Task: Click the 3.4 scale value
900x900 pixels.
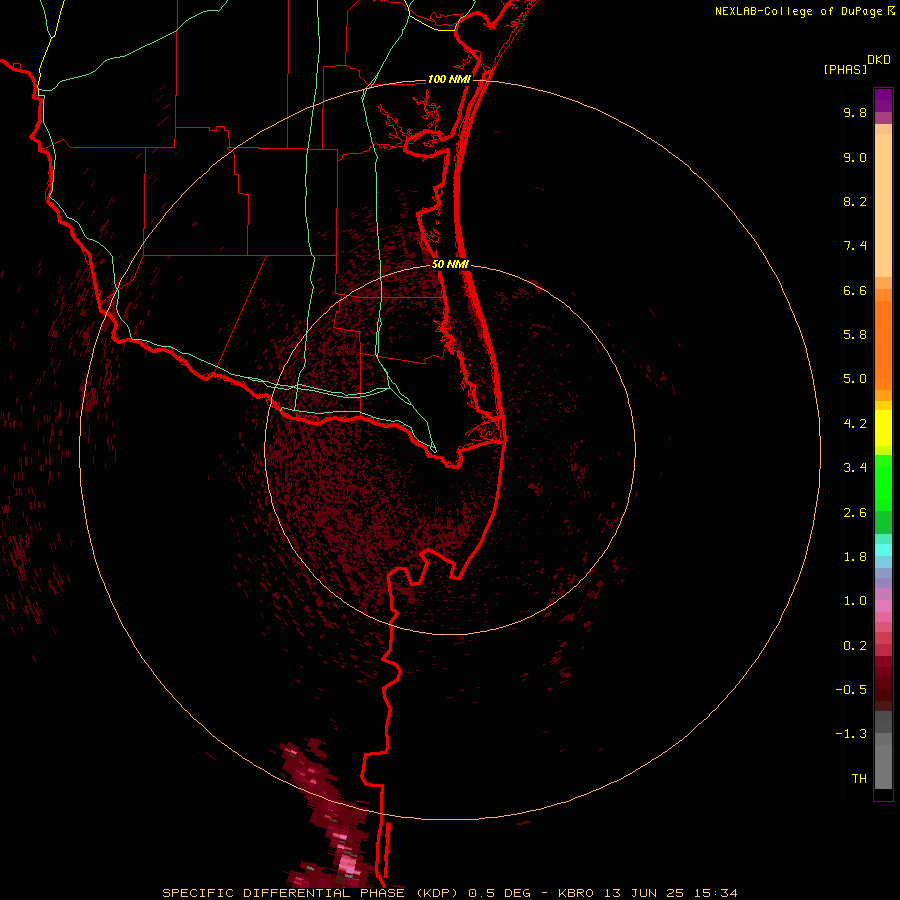Action: pyautogui.click(x=855, y=468)
